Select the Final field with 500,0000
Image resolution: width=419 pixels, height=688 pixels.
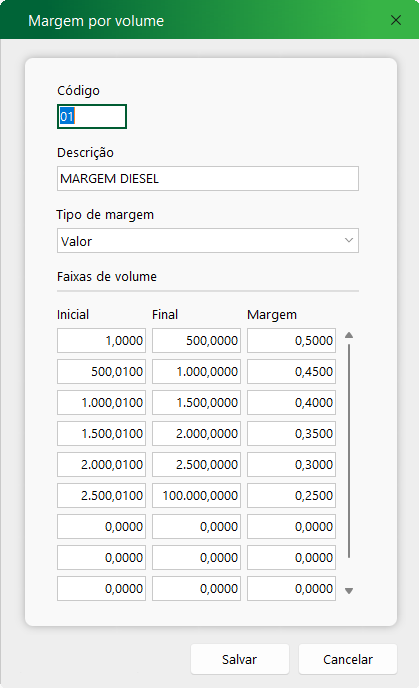pyautogui.click(x=197, y=340)
